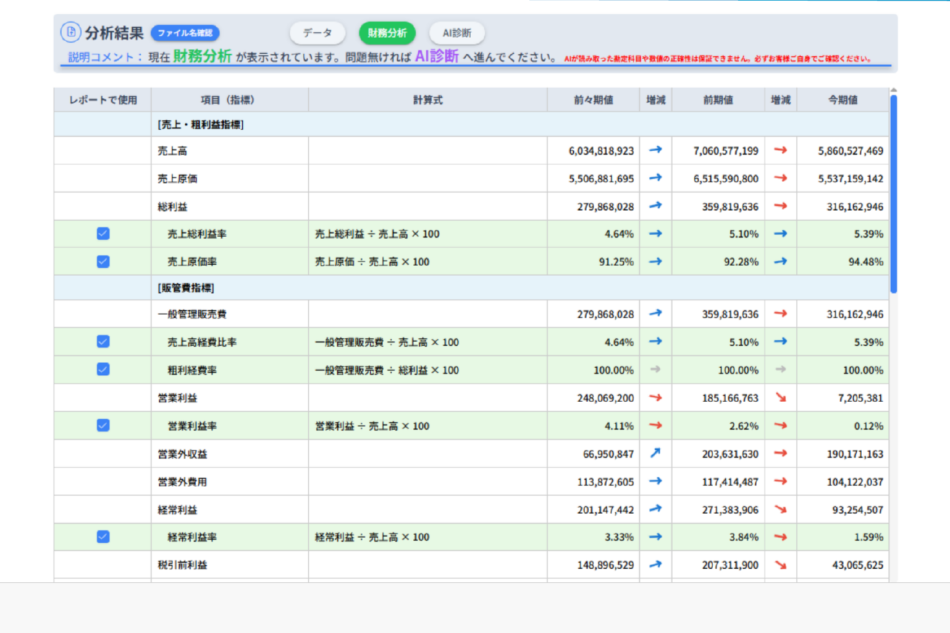Uncheck the 粗利経費率 checkbox

[103, 370]
